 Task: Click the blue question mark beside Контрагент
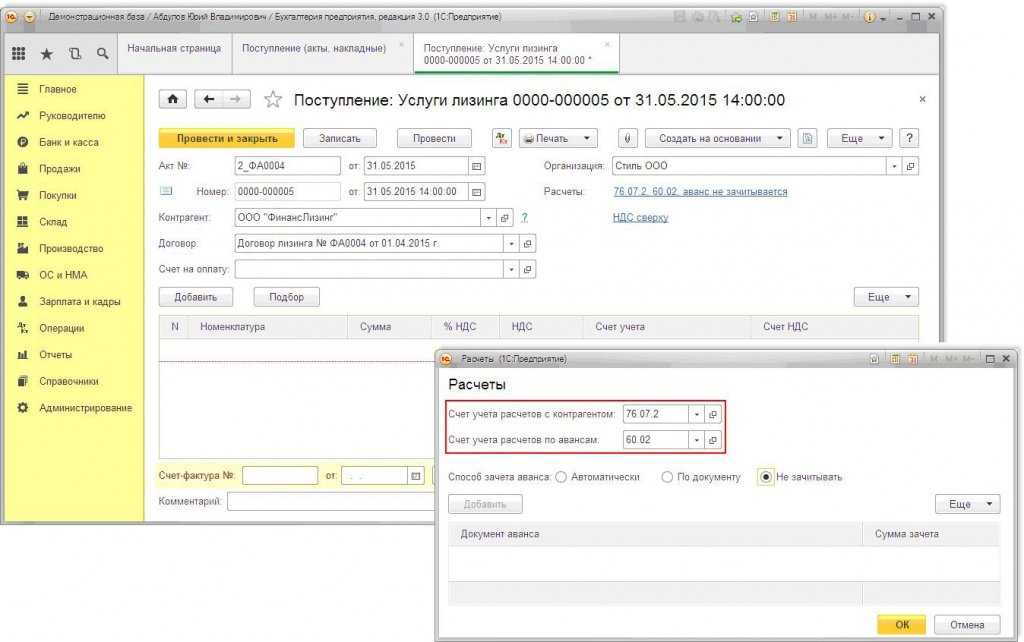pos(524,217)
